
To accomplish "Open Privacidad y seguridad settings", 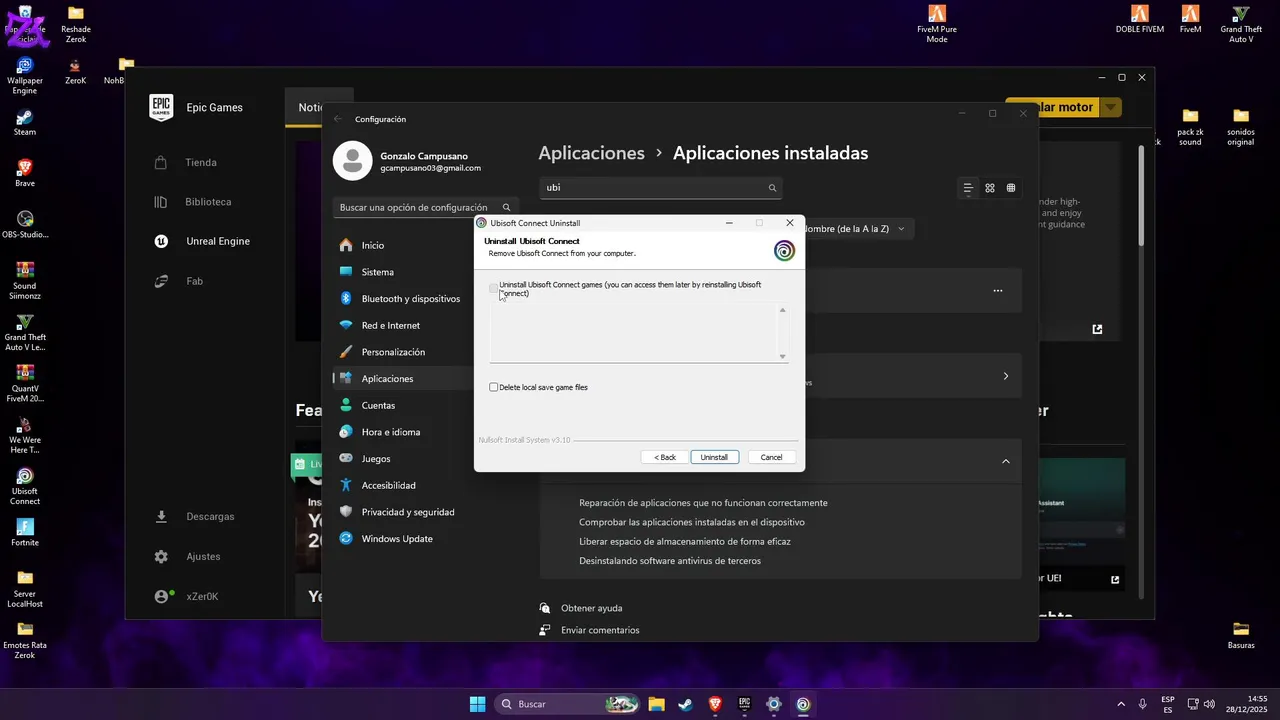I will point(408,512).
